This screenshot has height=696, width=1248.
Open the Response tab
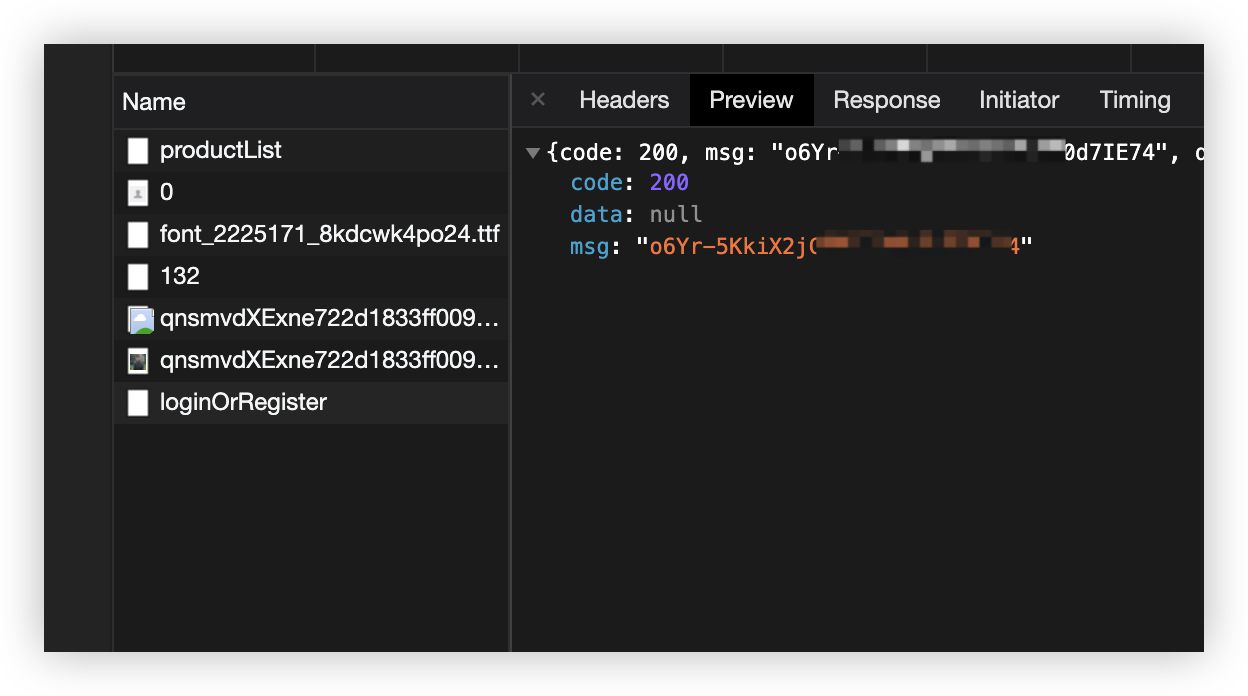886,100
